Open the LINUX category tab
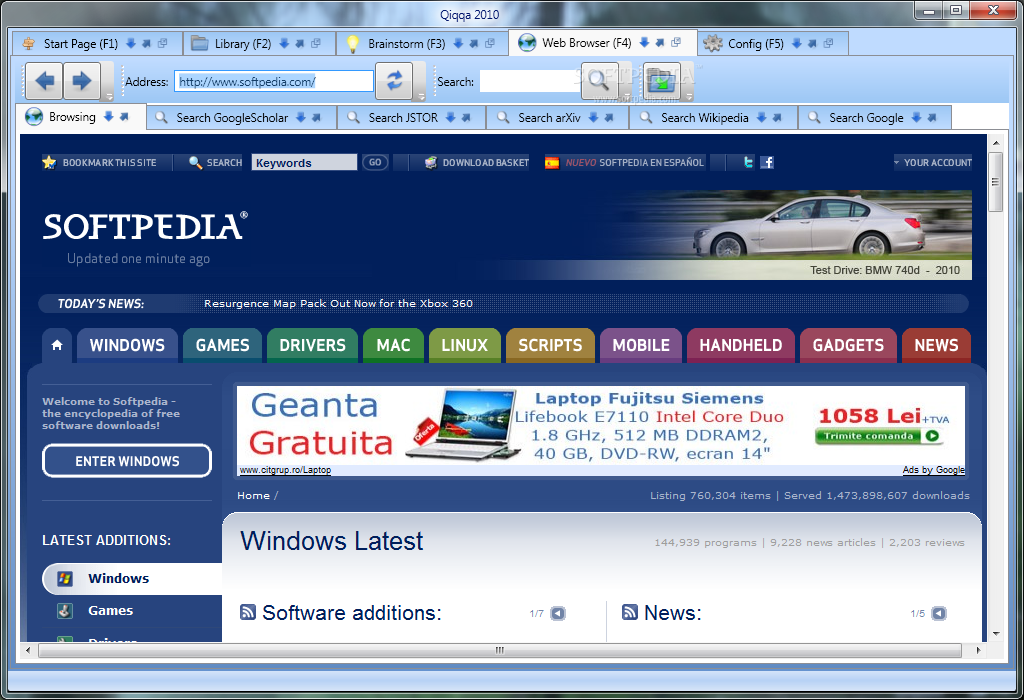Screen dimensions: 1024x700 pyautogui.click(x=464, y=345)
